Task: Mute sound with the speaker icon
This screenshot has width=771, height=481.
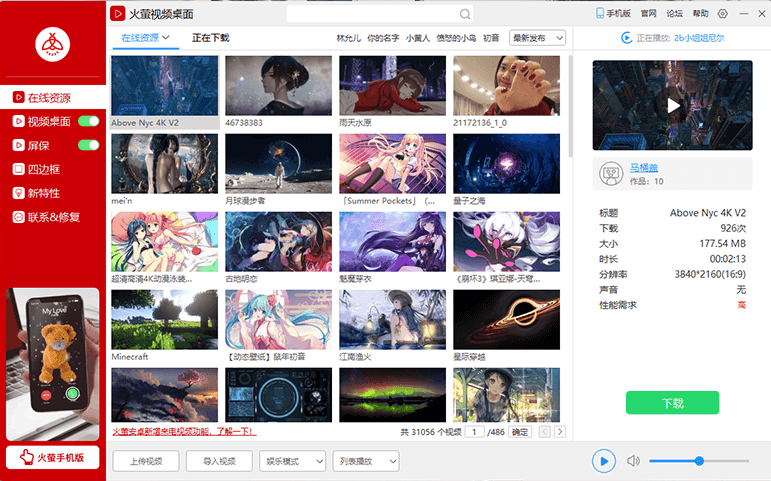Action: 633,461
